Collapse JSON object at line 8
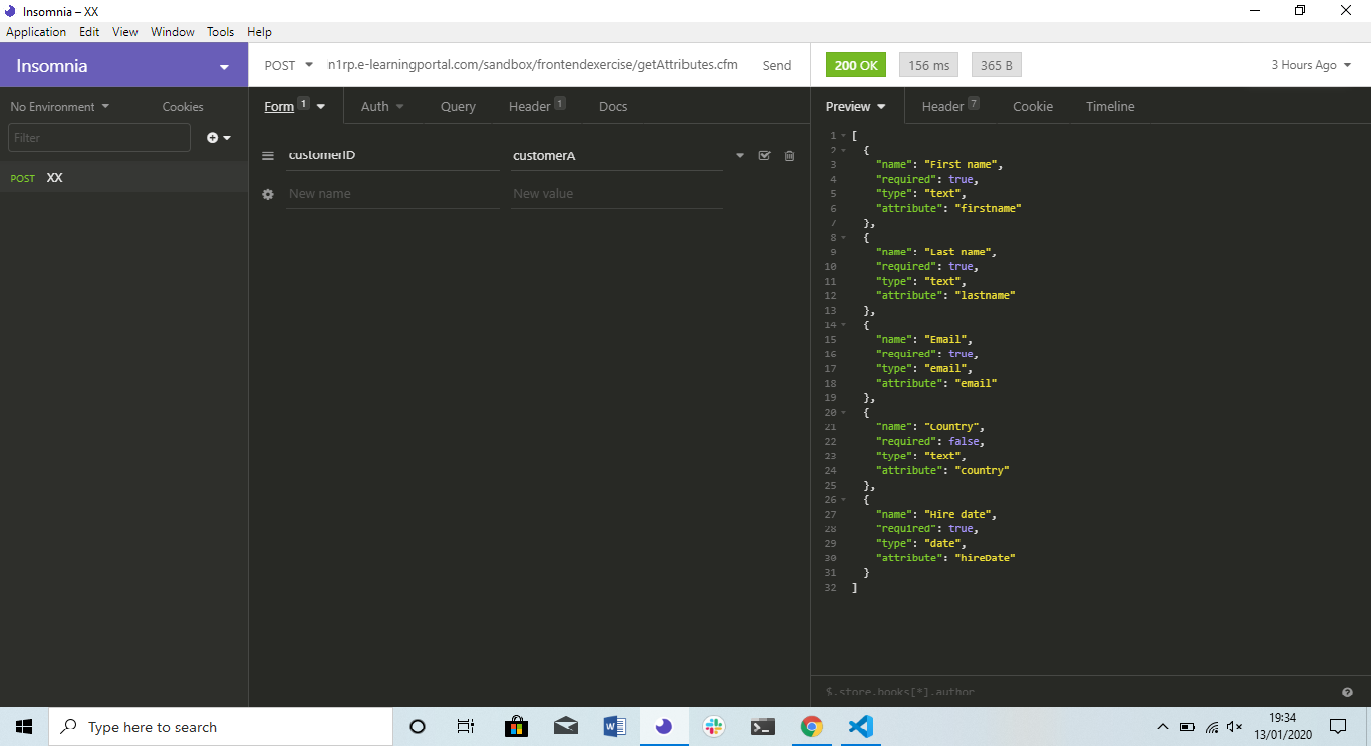The image size is (1371, 746). click(x=843, y=238)
